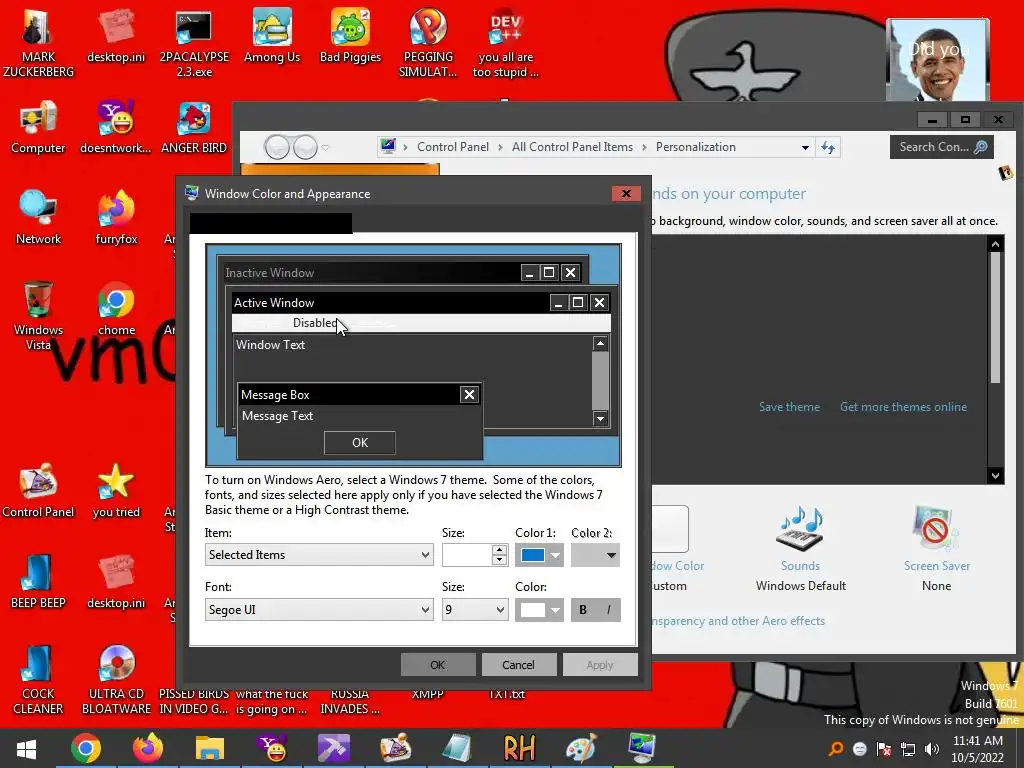This screenshot has height=768, width=1024.
Task: Click Personalization in the breadcrumb
Action: pos(696,147)
